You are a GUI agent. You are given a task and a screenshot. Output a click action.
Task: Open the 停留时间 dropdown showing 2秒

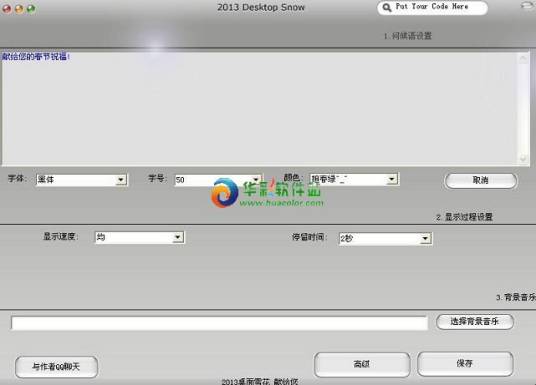pos(385,239)
